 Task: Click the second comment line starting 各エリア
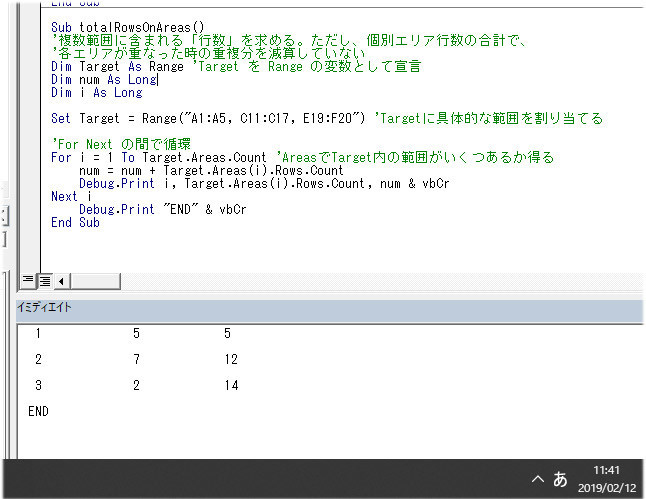pos(208,53)
